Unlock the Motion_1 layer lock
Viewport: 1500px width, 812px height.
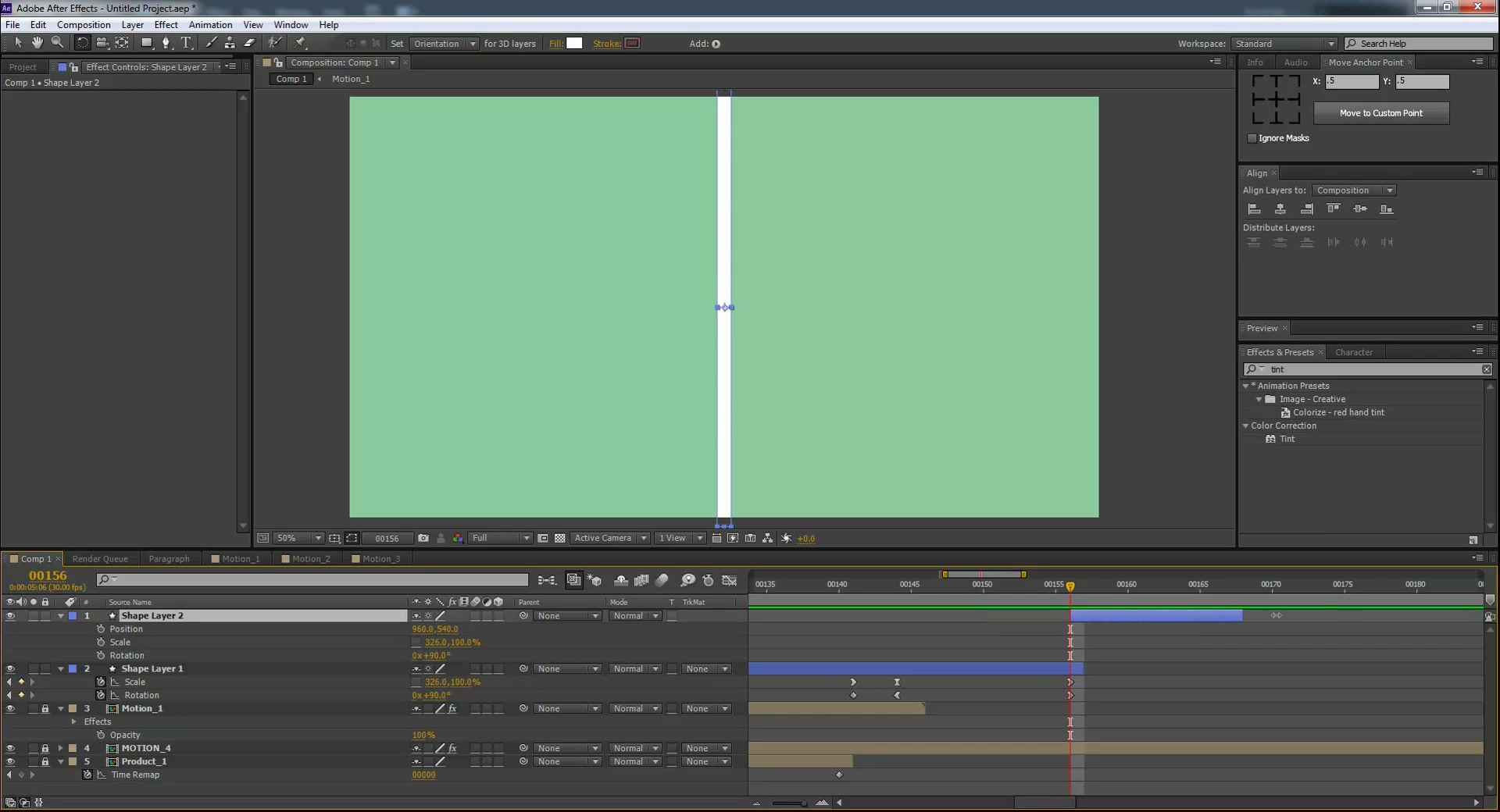(x=45, y=708)
